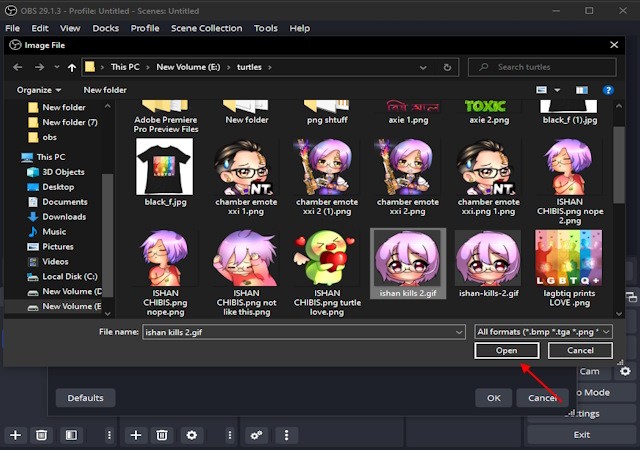This screenshot has width=640, height=450.
Task: Select the 'png shtuff' folder
Action: [327, 113]
